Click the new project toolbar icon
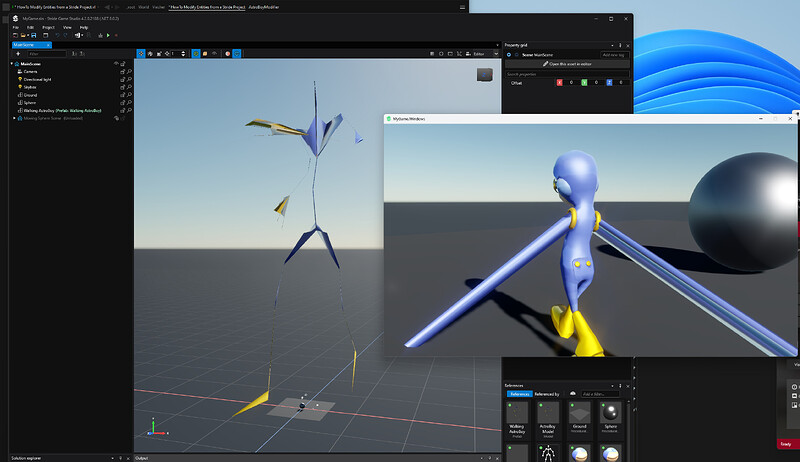Viewport: 800px width, 462px height. coord(15,35)
